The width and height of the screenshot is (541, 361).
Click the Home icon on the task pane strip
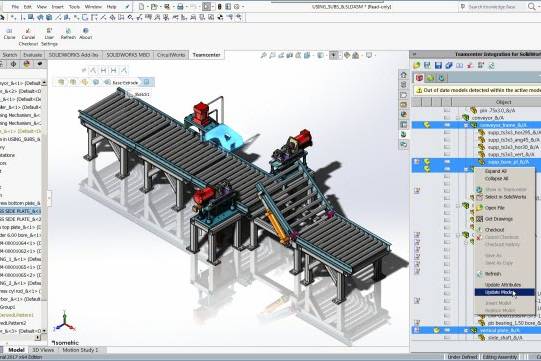[403, 75]
